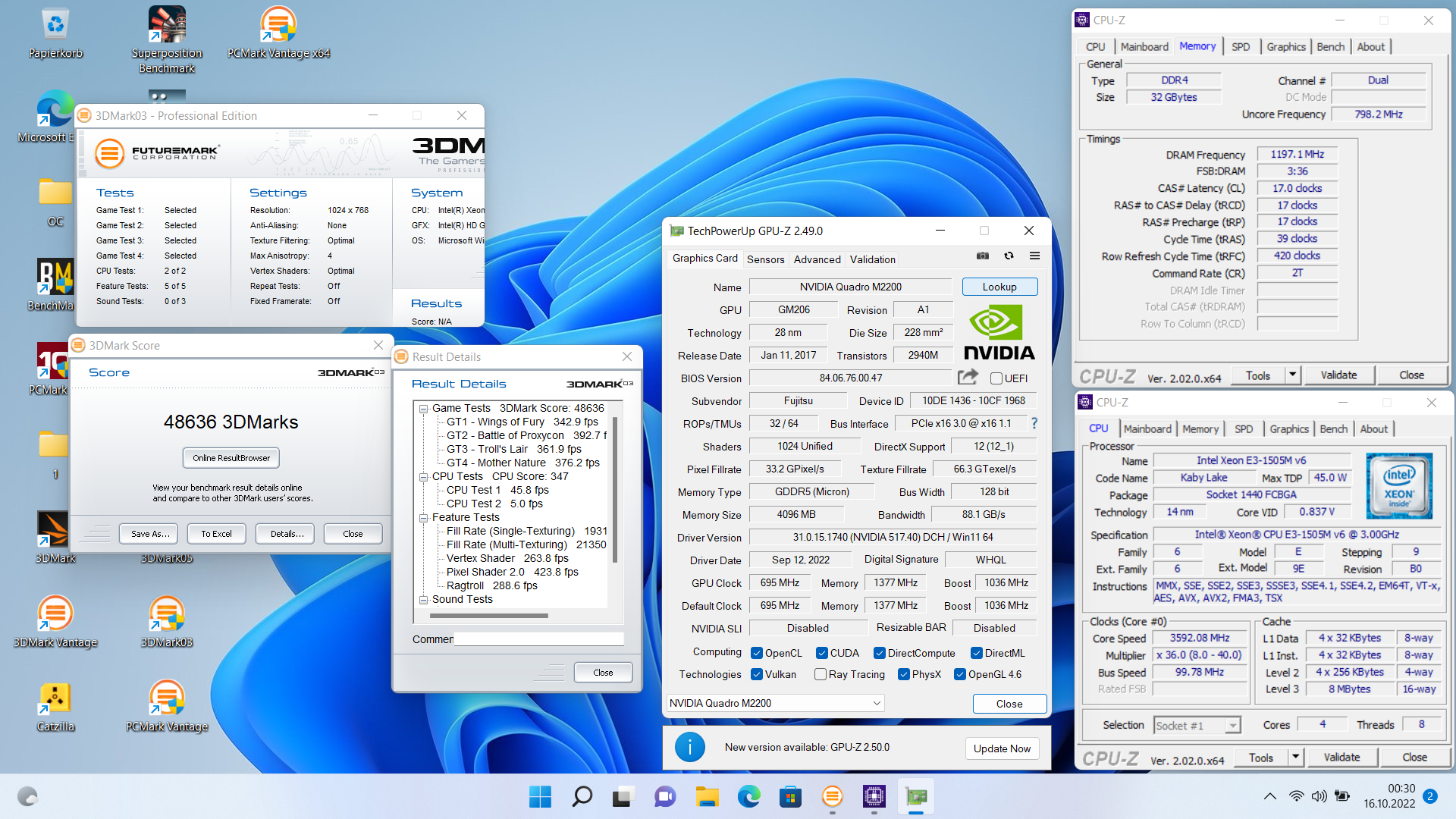
Task: Open PCMark Vantage x64 desktop icon
Action: coord(278,33)
